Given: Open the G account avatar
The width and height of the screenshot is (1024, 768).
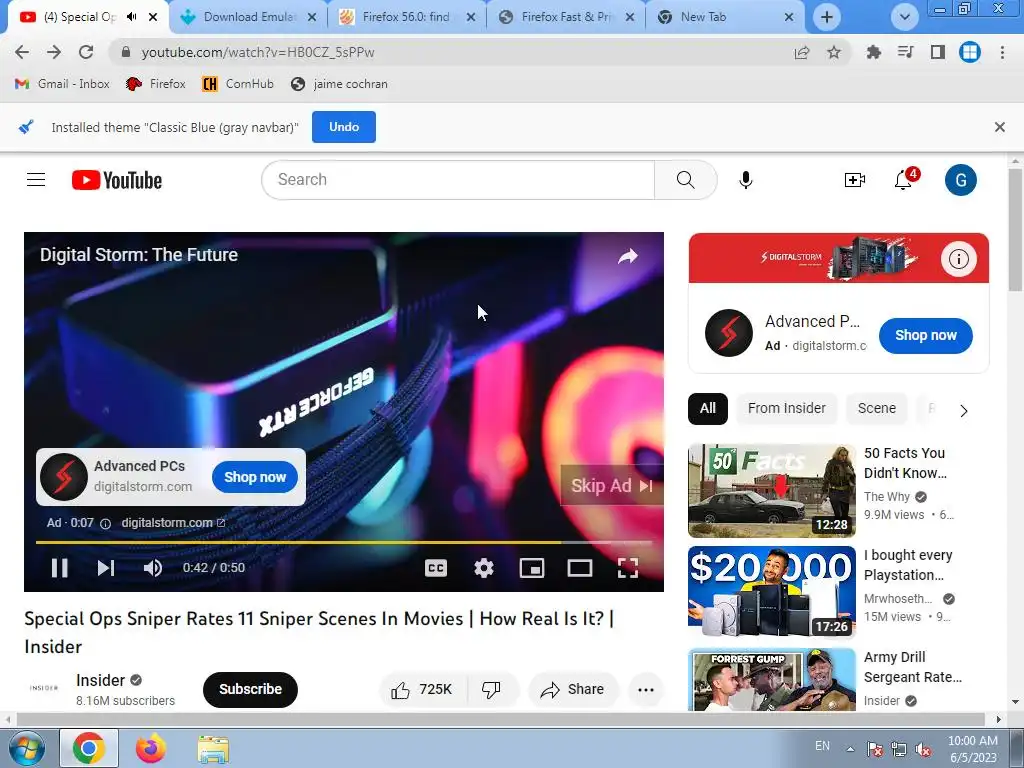Looking at the screenshot, I should pyautogui.click(x=961, y=180).
